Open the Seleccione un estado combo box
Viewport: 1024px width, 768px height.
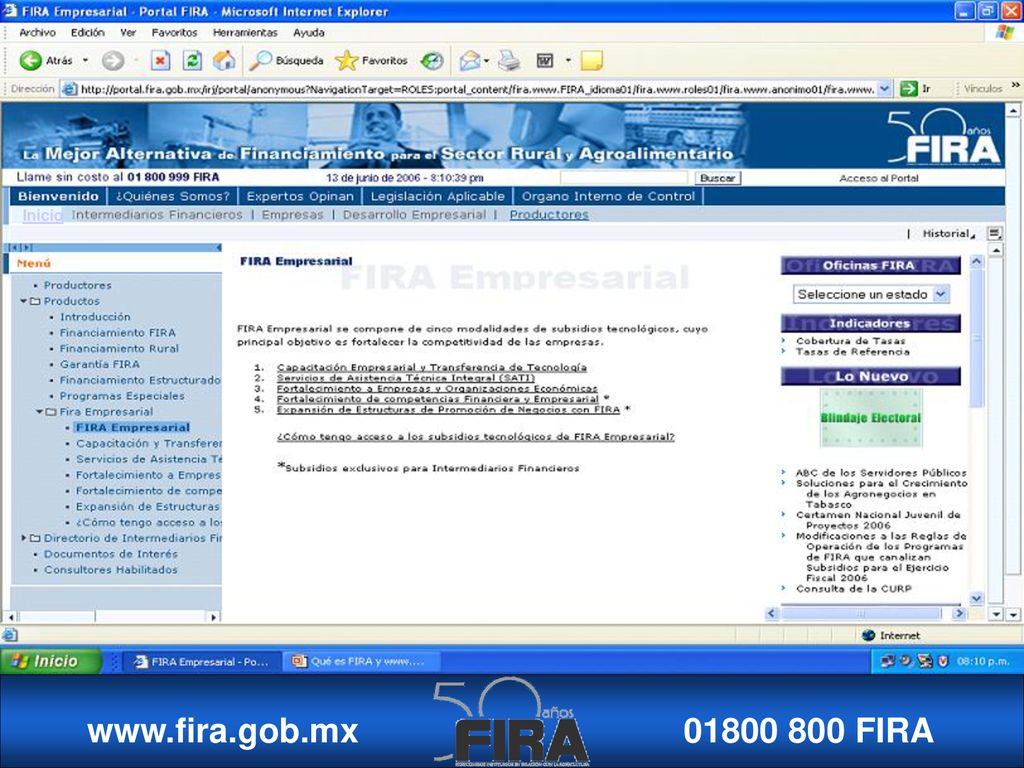(871, 295)
